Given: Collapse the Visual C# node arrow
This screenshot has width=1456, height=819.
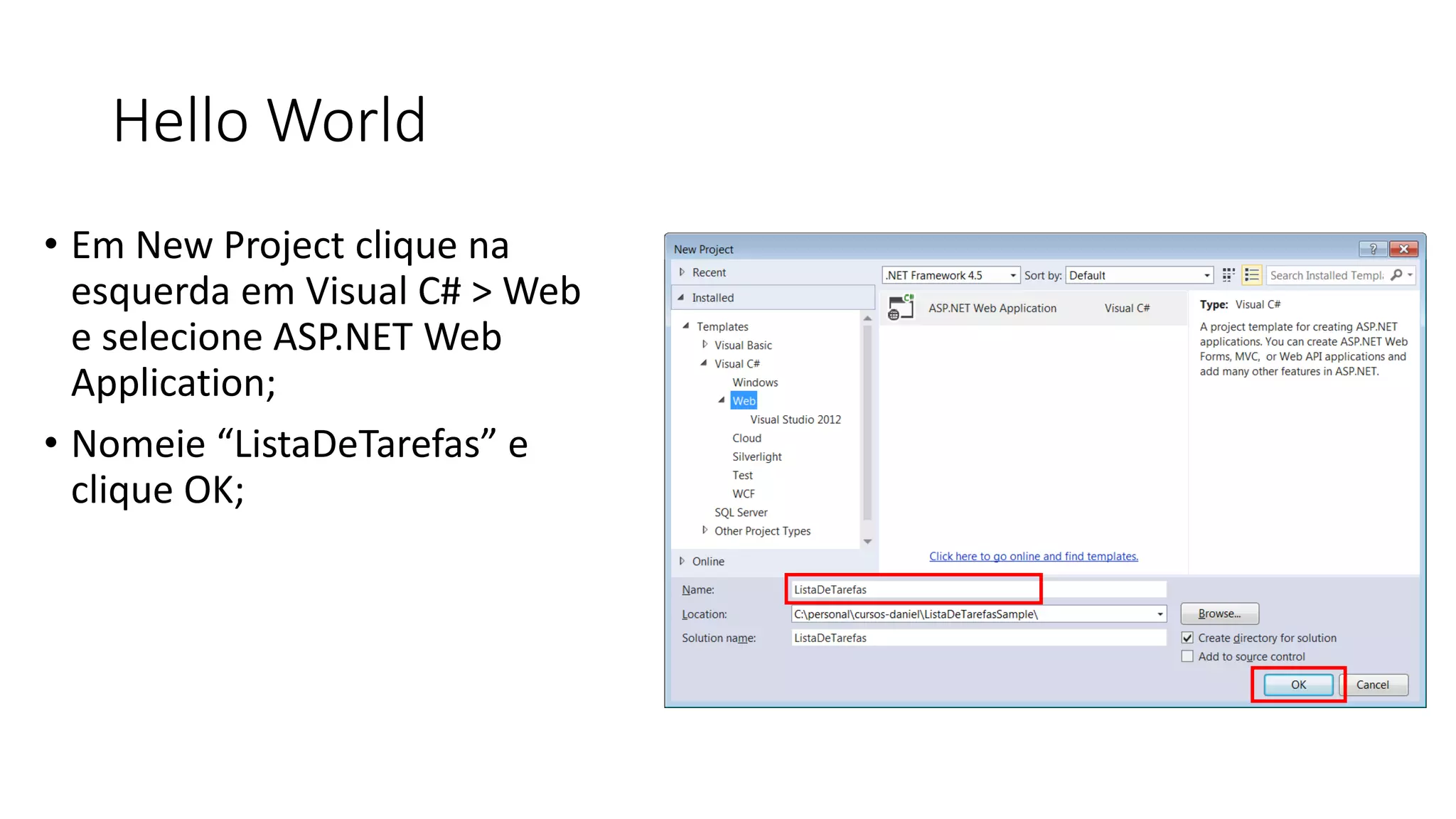Looking at the screenshot, I should (704, 363).
